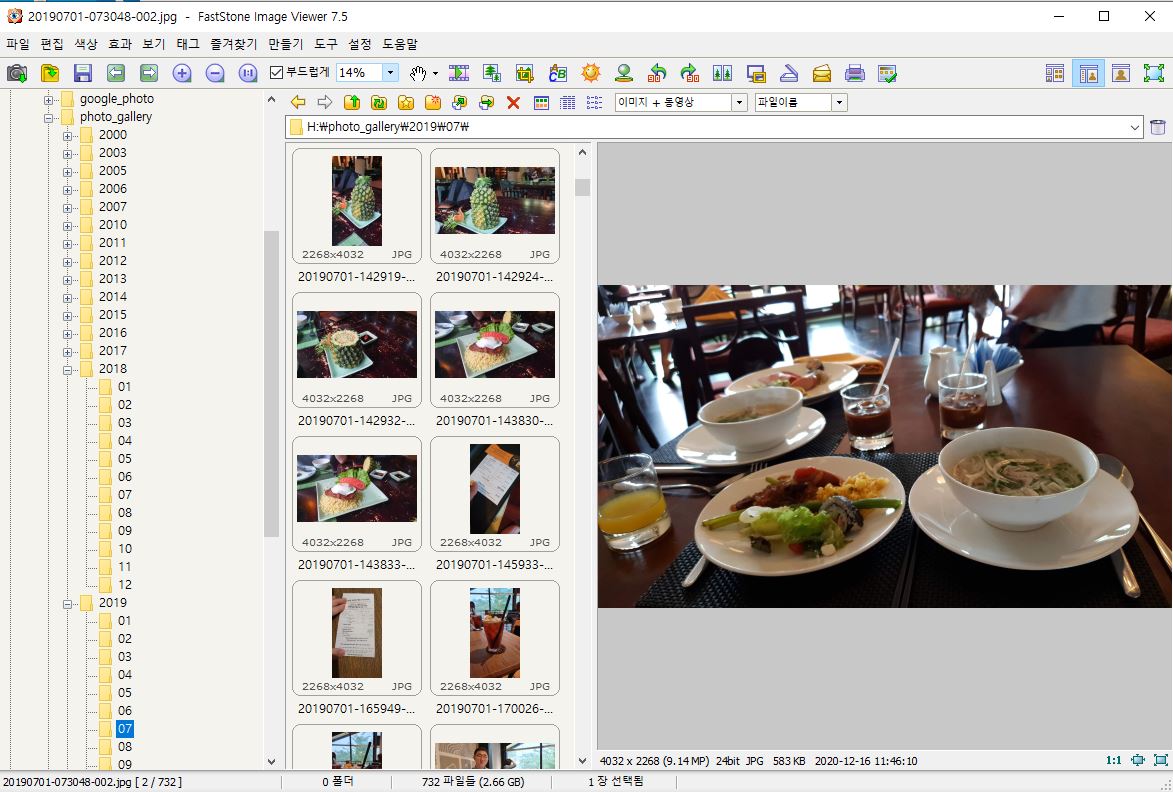
Task: Open the clone and heal stamp icon
Action: click(x=624, y=73)
